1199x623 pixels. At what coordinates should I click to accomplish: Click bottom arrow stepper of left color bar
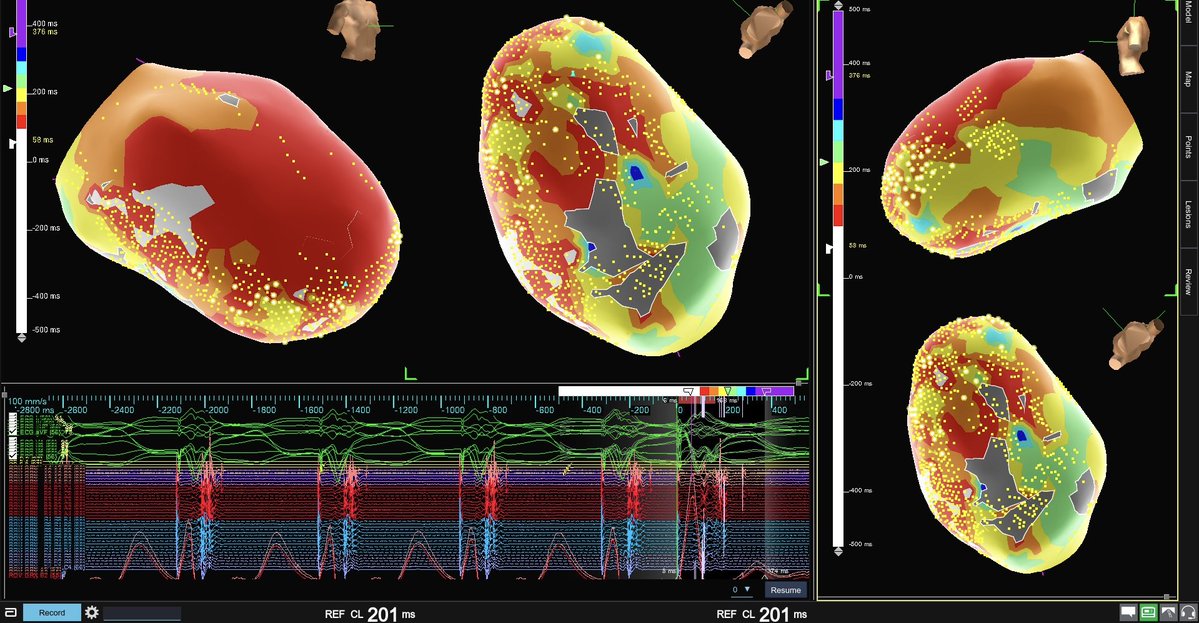pos(21,337)
